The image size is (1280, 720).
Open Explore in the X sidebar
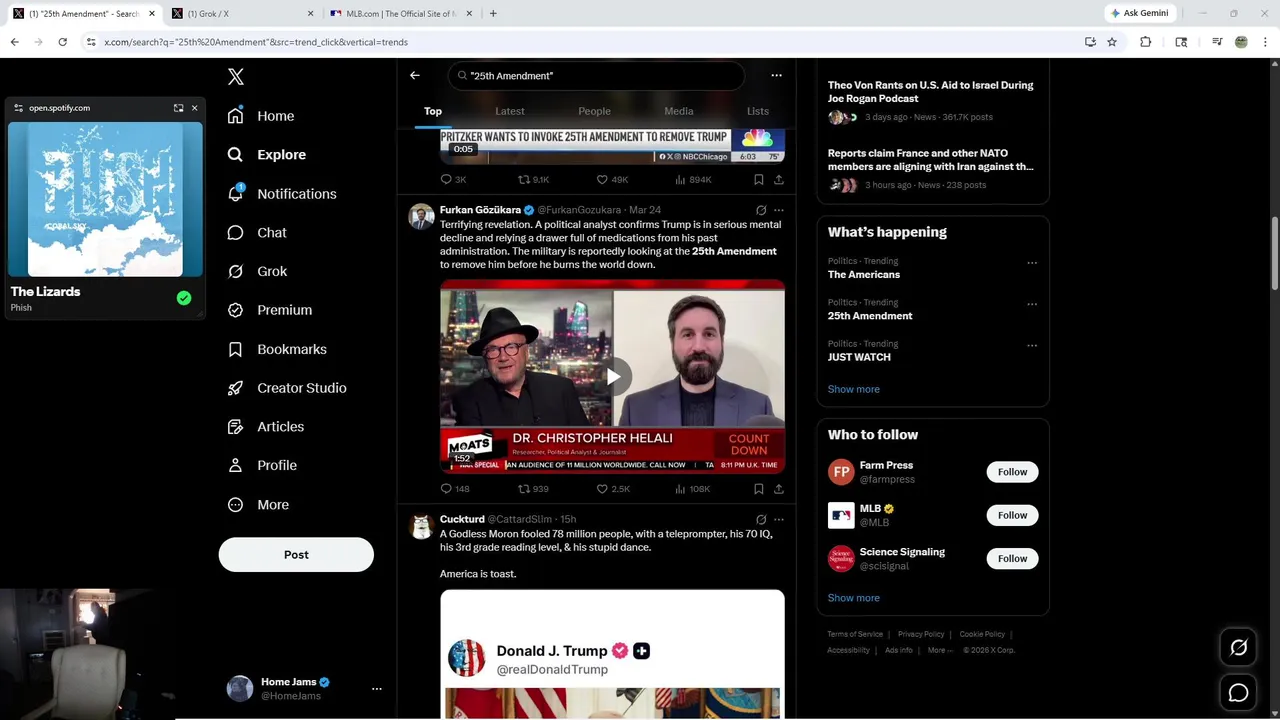click(x=267, y=155)
